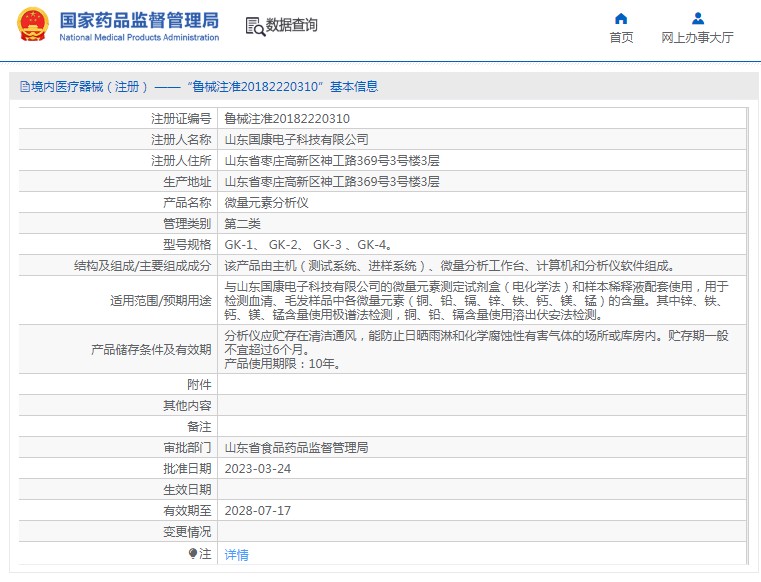Click the 变更情况 label
This screenshot has width=761, height=582.
pos(187,532)
